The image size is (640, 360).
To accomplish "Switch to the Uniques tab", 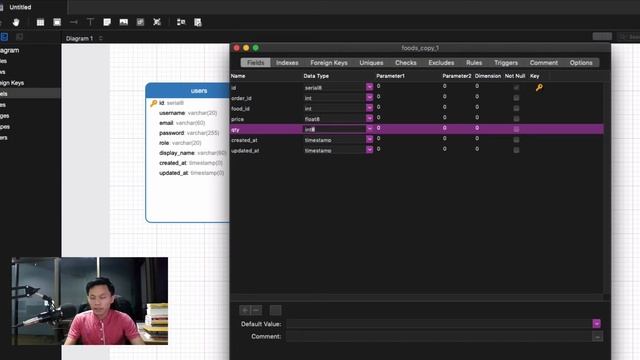I will [371, 62].
